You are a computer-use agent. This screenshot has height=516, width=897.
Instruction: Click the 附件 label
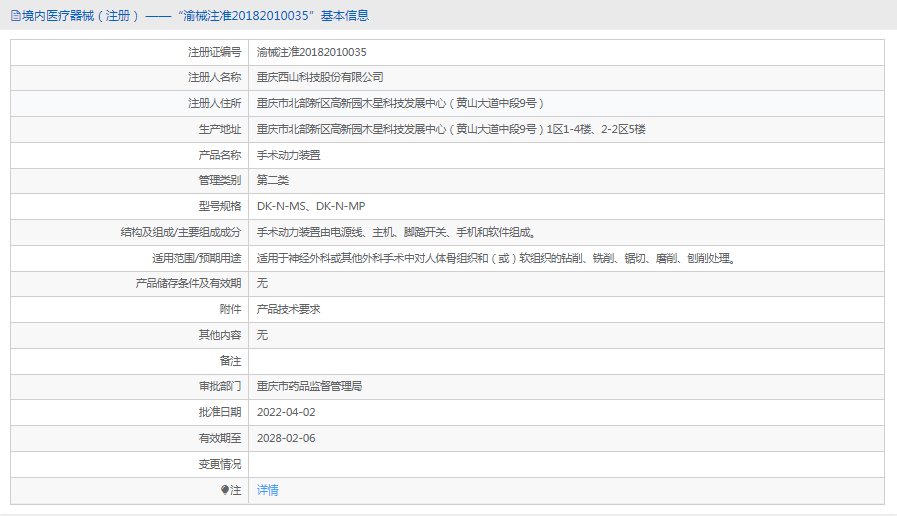(231, 309)
